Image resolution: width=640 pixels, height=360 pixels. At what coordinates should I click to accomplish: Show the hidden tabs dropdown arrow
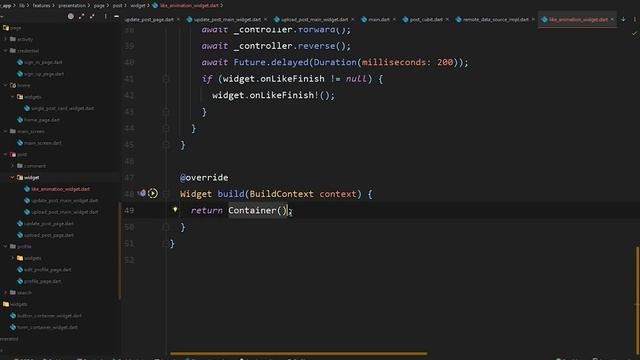623,20
